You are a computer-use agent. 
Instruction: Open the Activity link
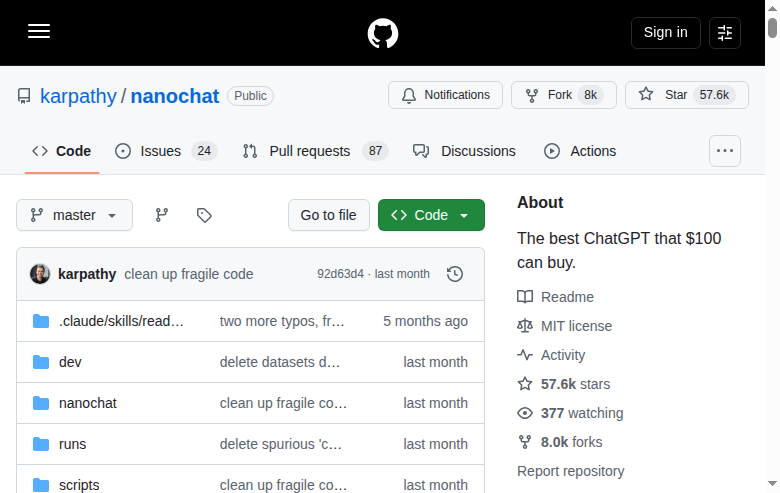click(x=563, y=355)
